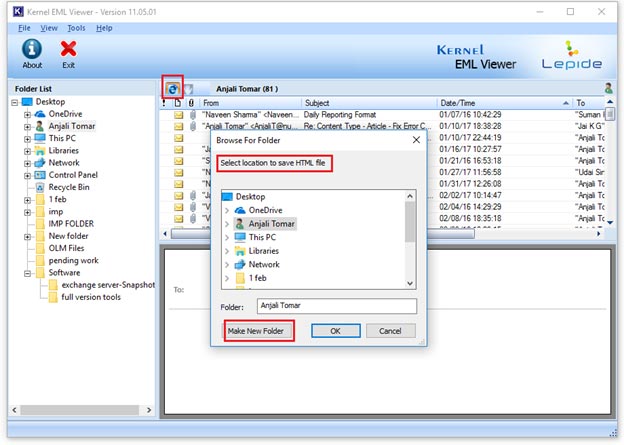Click the Browse dialog tree scrollbar down arrow

point(410,283)
